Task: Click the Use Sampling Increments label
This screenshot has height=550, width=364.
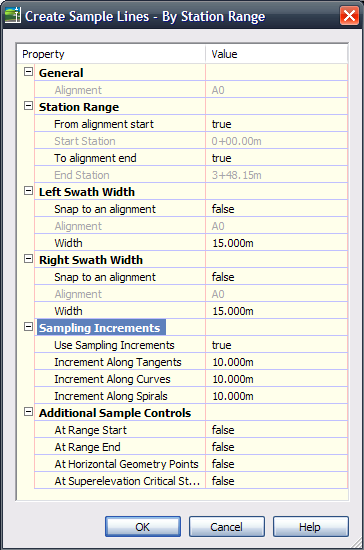Action: pos(114,345)
